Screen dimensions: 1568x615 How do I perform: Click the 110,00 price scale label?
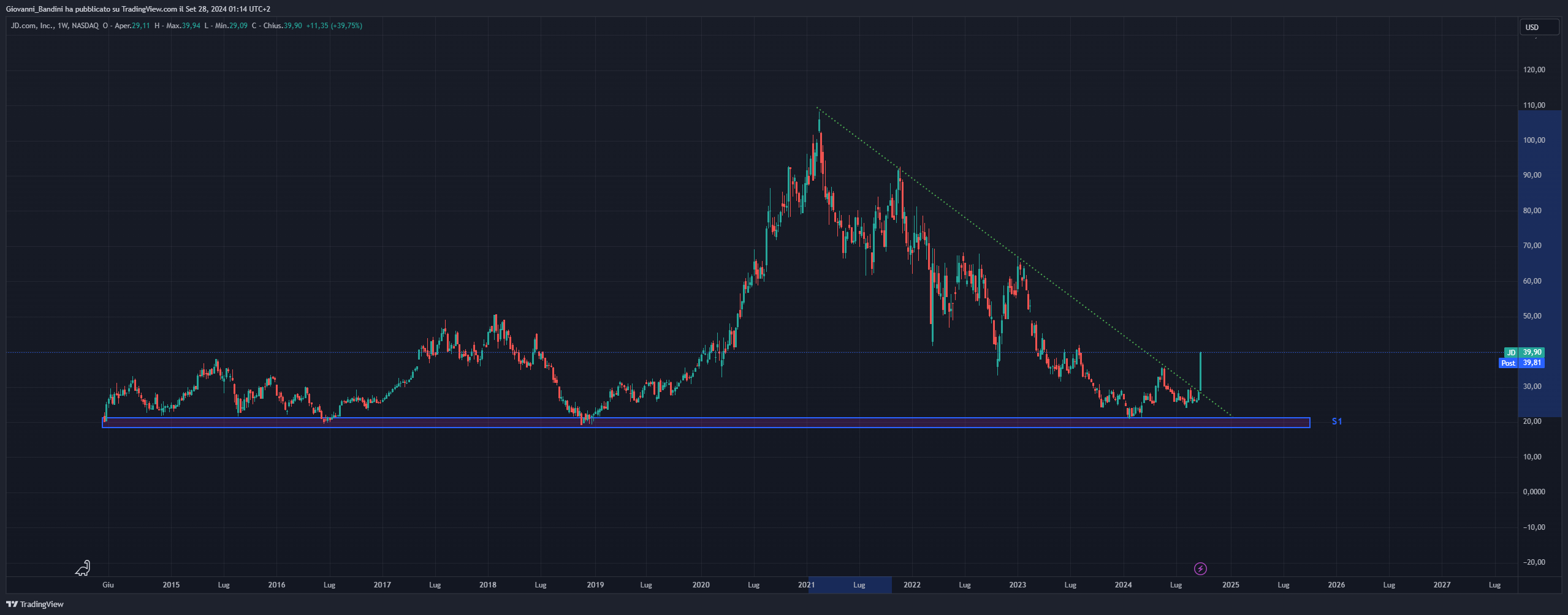[x=1534, y=105]
